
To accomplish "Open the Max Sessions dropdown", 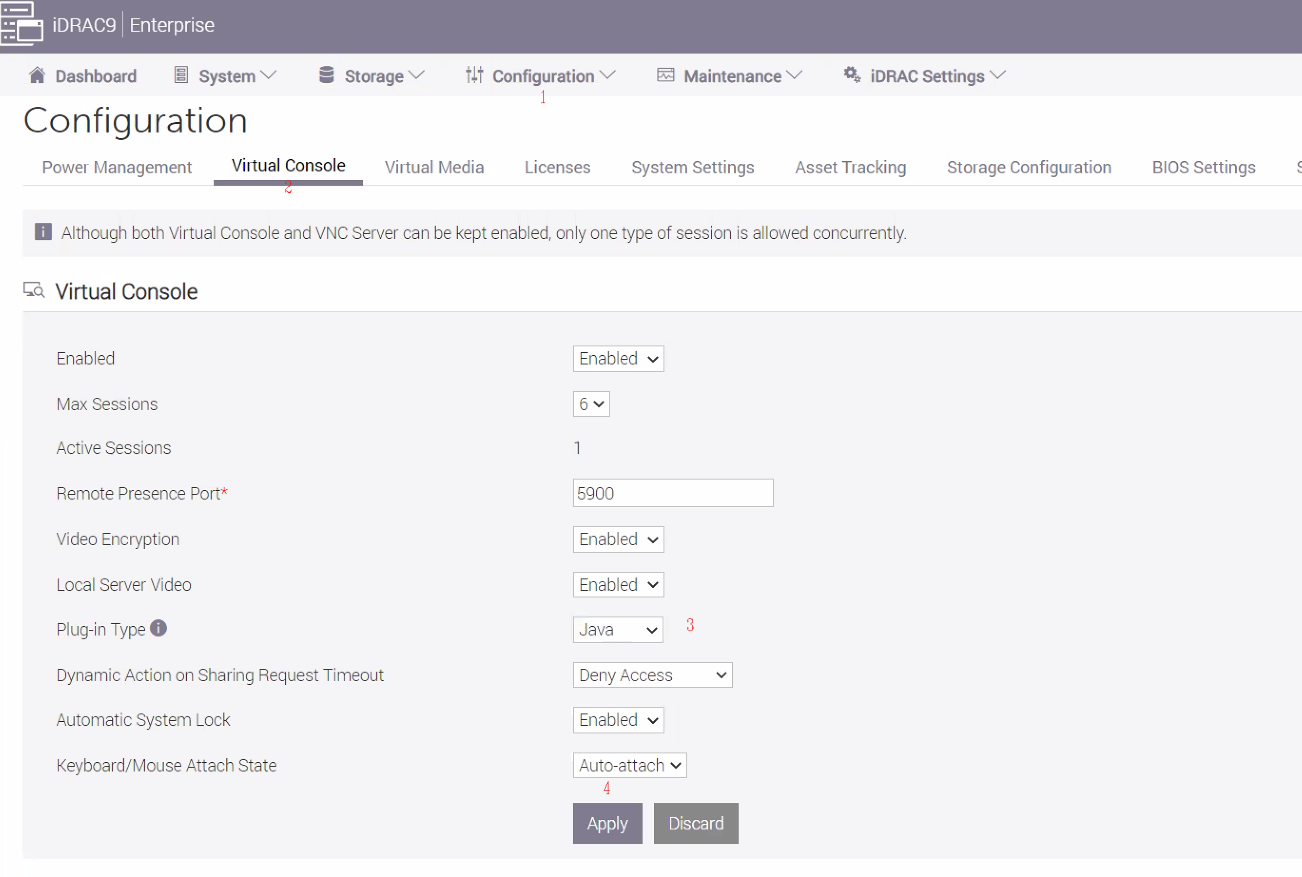I will click(590, 403).
